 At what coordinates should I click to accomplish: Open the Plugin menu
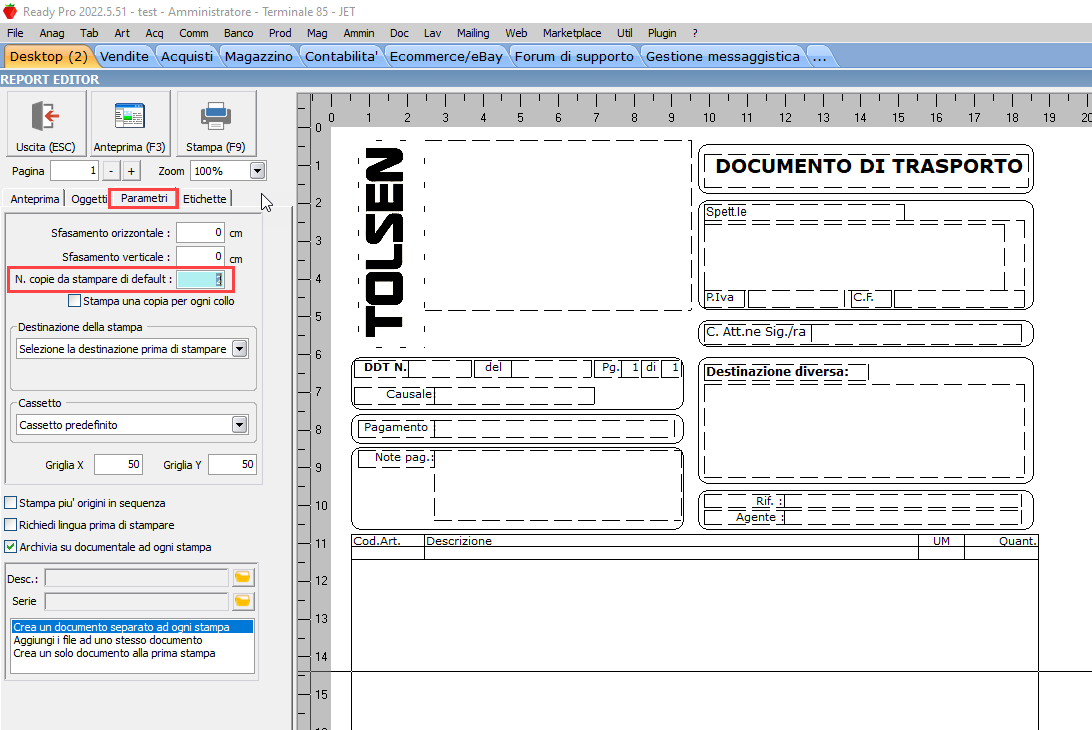(x=662, y=33)
